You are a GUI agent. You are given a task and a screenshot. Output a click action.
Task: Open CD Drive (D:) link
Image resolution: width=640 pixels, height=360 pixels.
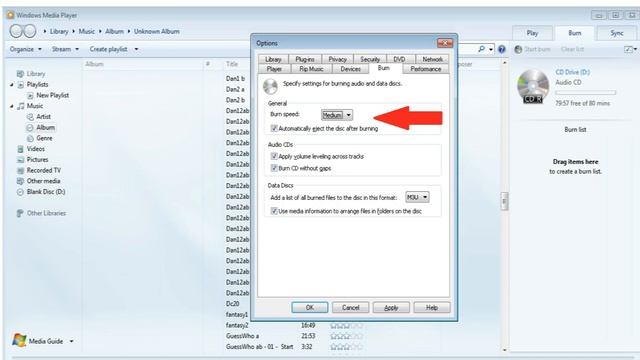tap(572, 72)
